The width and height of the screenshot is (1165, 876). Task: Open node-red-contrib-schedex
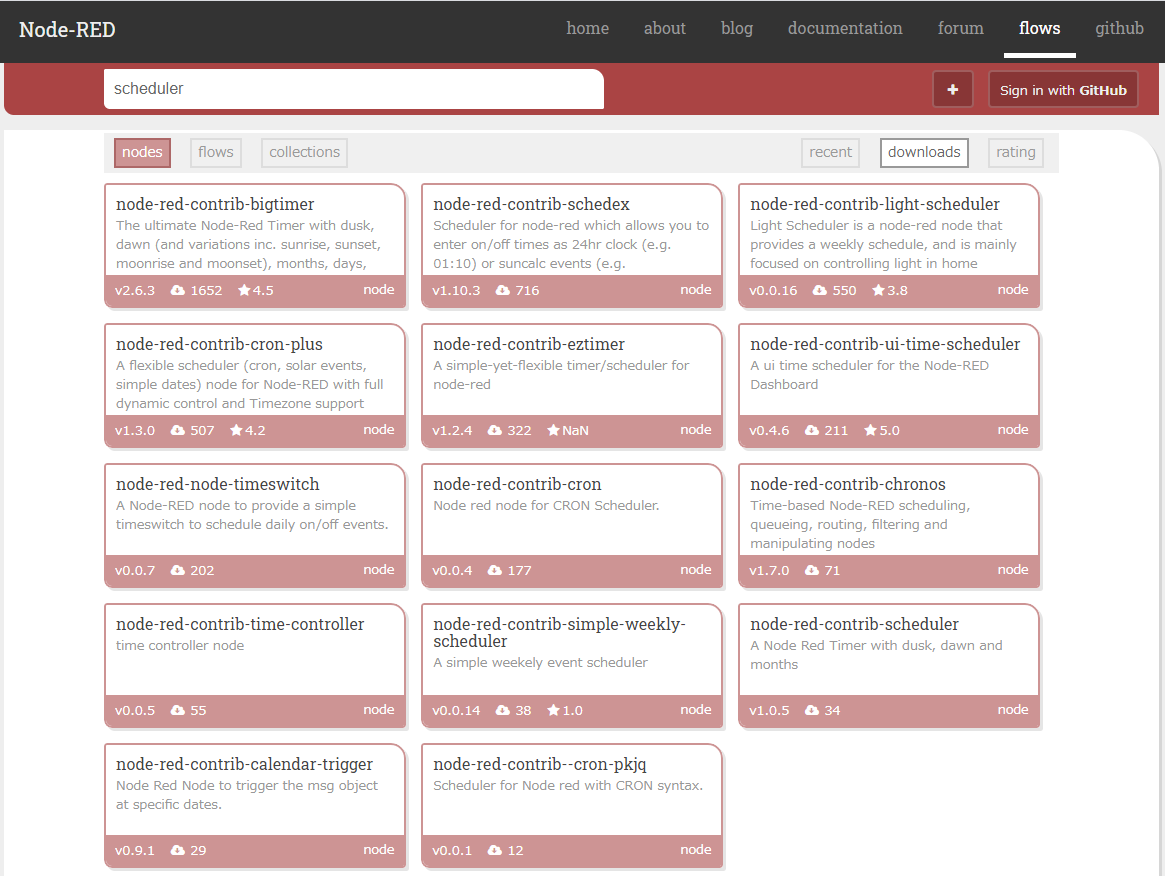531,204
